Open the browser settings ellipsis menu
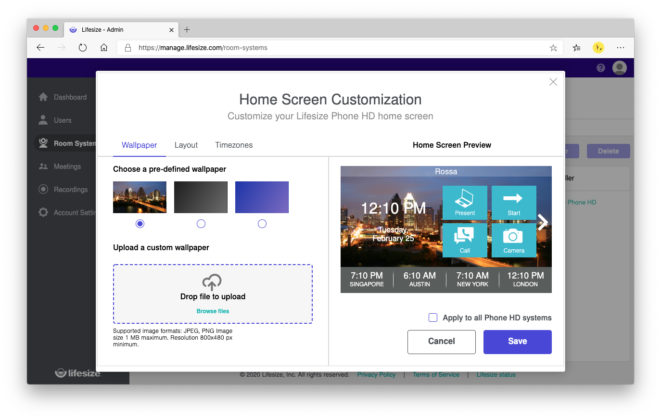This screenshot has height=420, width=661. (620, 48)
